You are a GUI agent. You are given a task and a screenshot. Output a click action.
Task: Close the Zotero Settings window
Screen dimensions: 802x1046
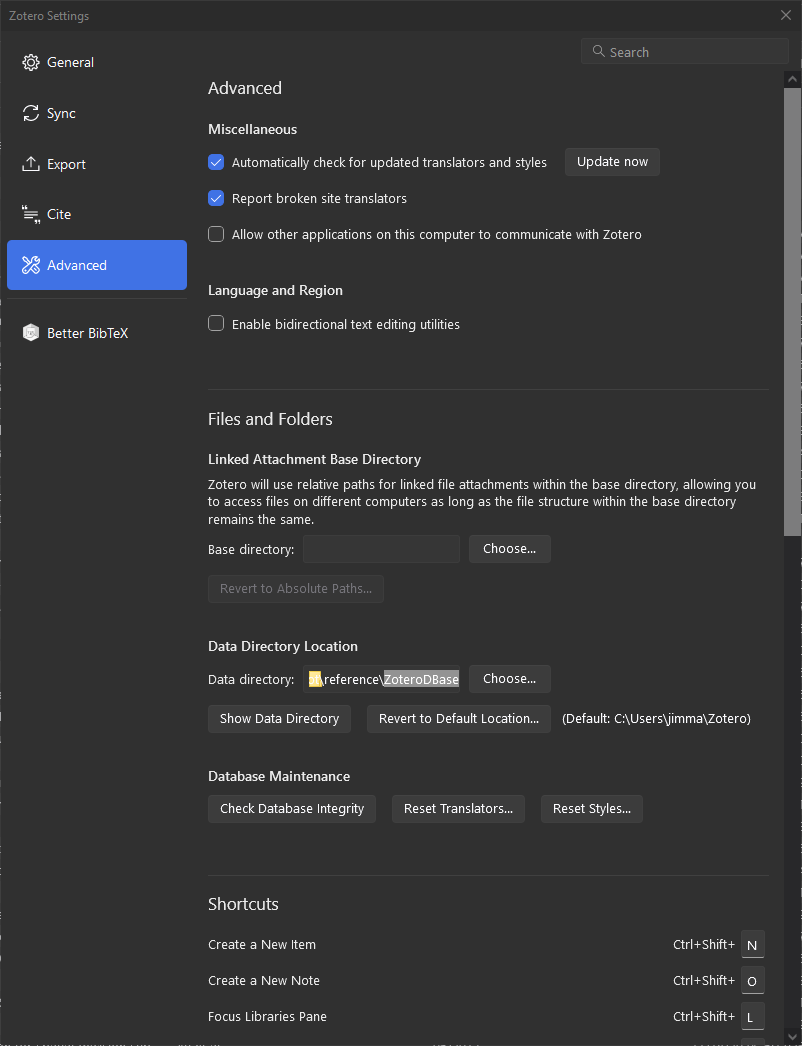786,15
